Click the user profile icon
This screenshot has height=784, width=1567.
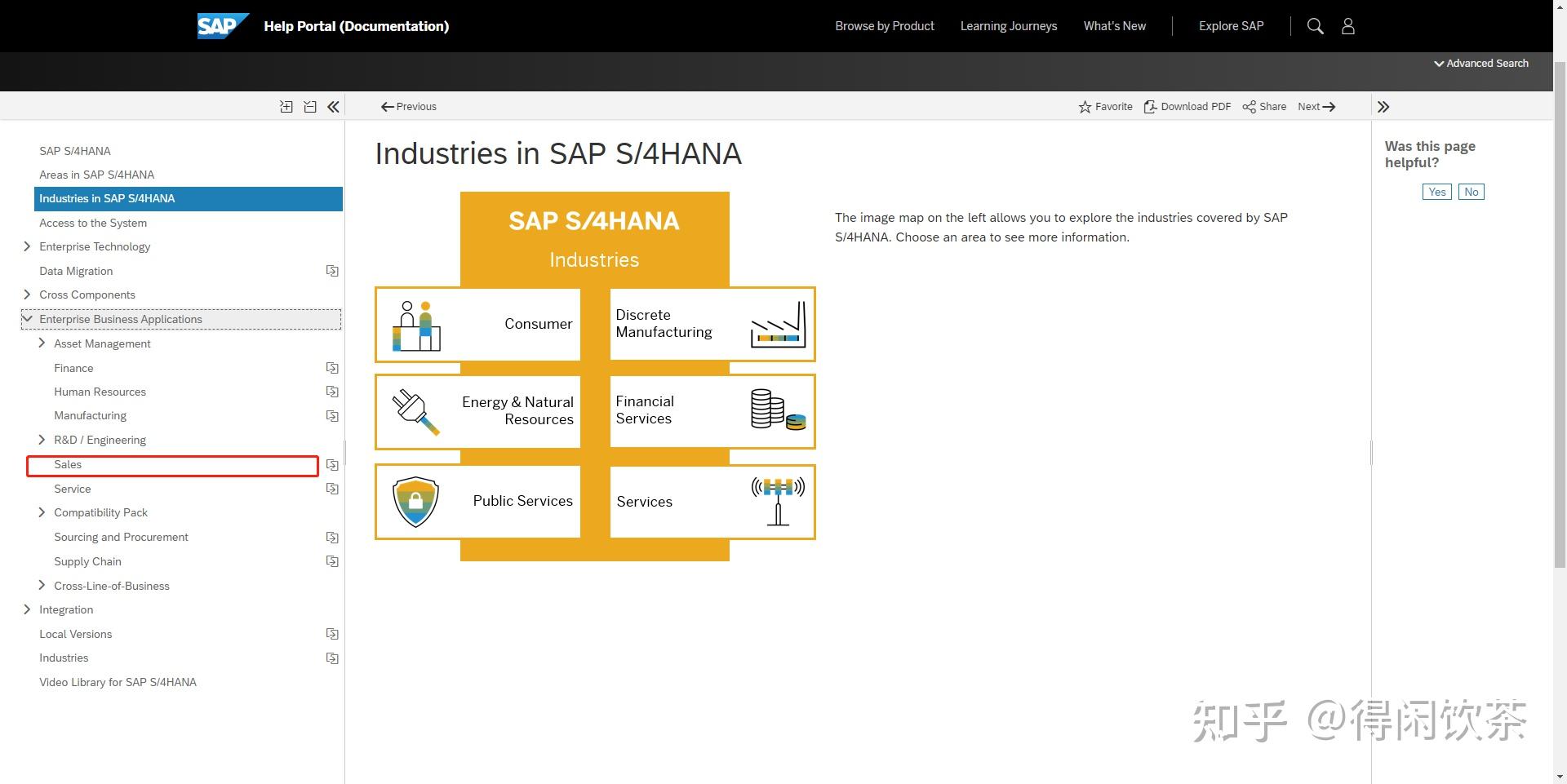click(1347, 25)
